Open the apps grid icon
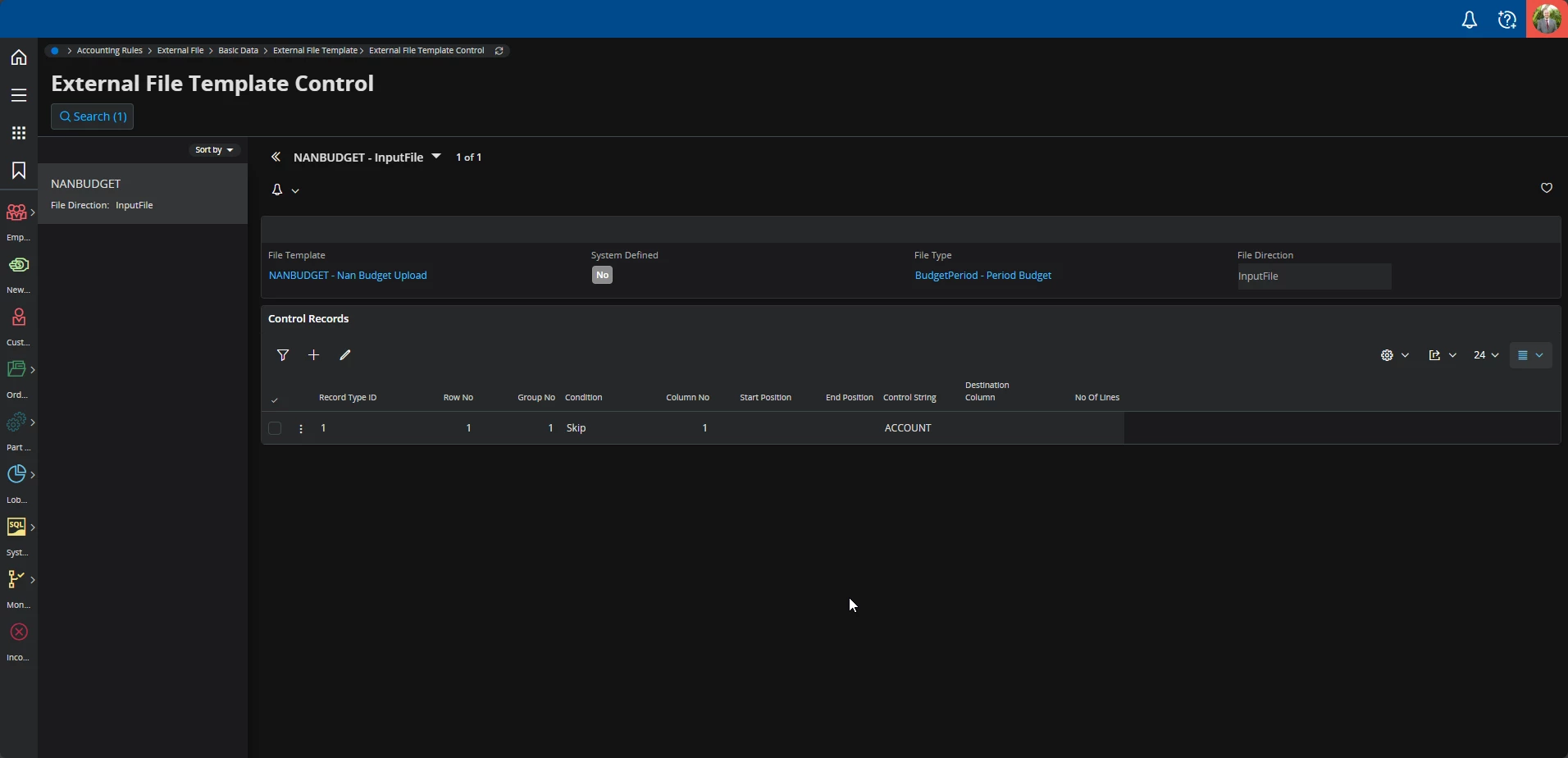This screenshot has height=758, width=1568. pyautogui.click(x=19, y=133)
